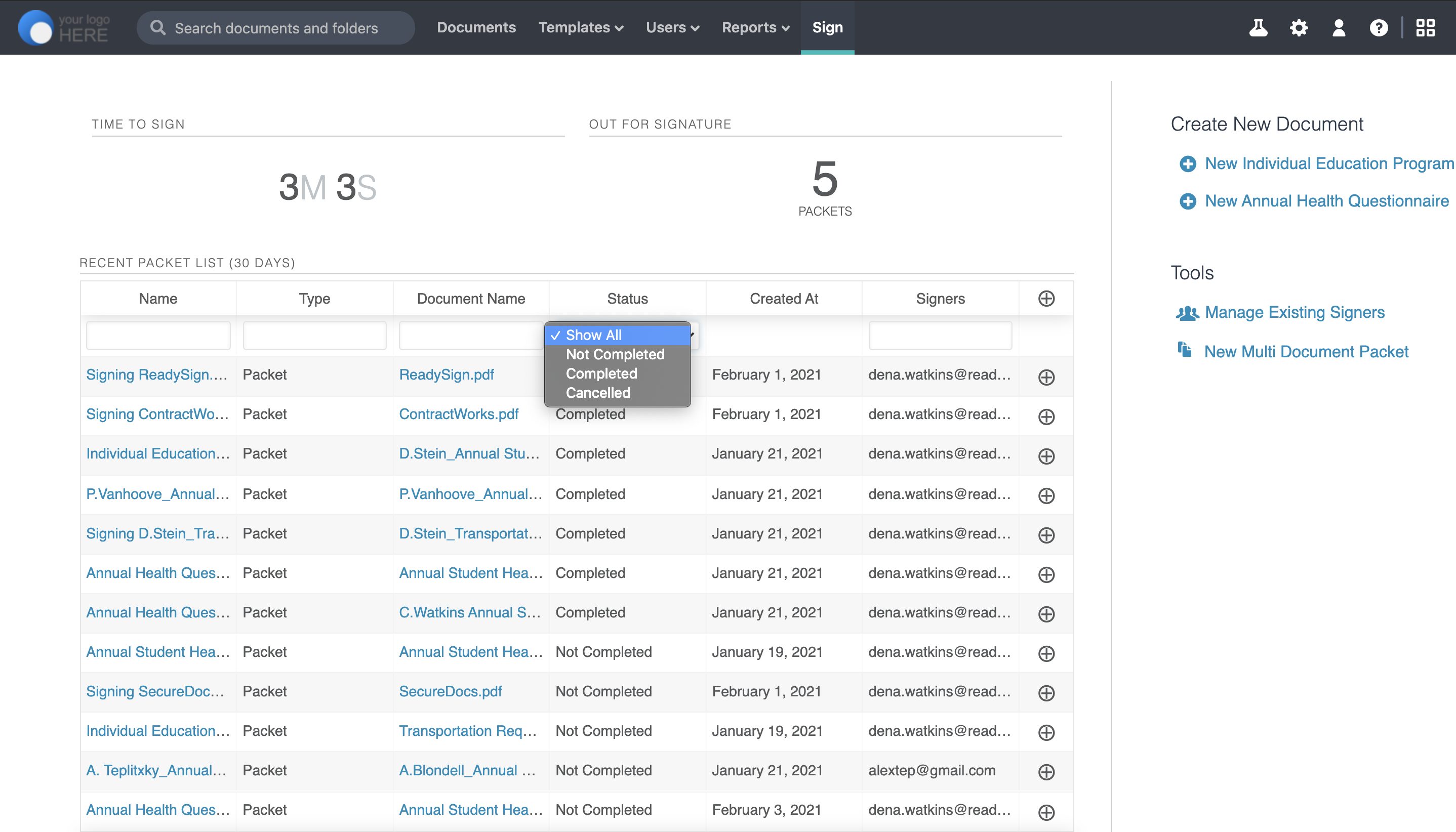Open Signing ReadySign packet link

[x=156, y=375]
